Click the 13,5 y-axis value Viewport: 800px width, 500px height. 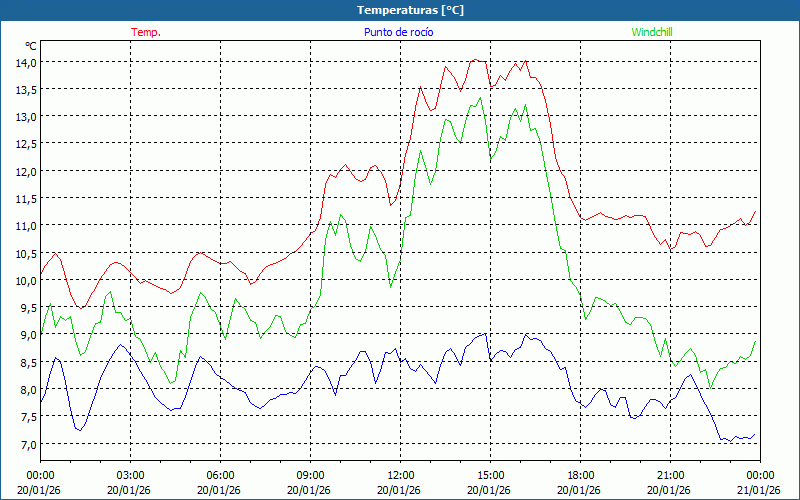click(25, 89)
